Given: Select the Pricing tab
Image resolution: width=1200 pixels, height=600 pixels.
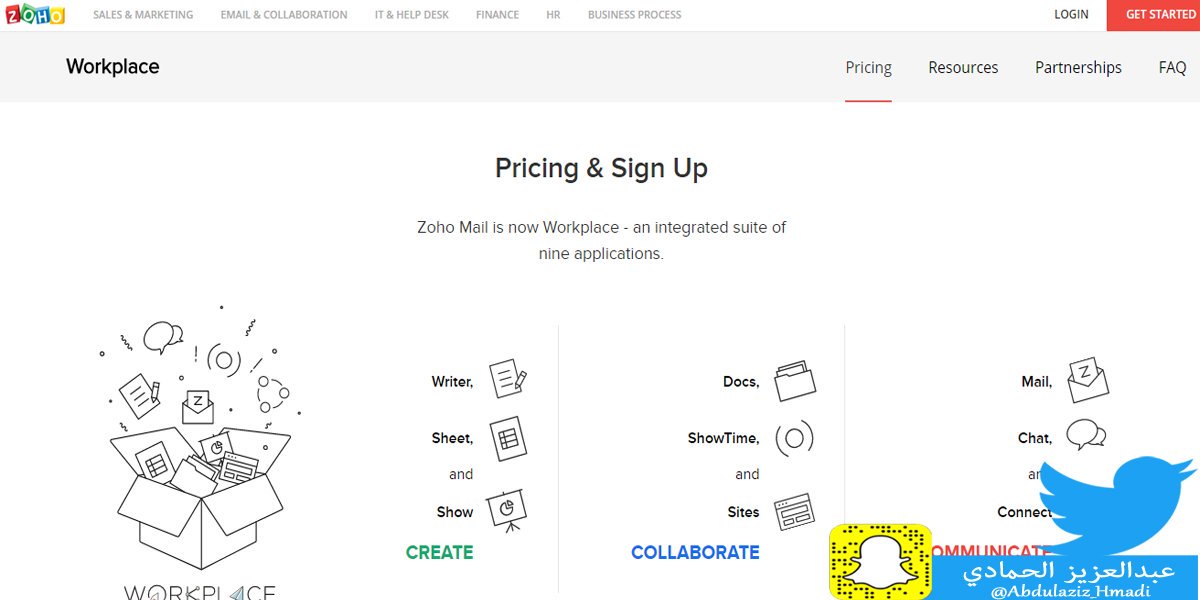Looking at the screenshot, I should [x=868, y=68].
